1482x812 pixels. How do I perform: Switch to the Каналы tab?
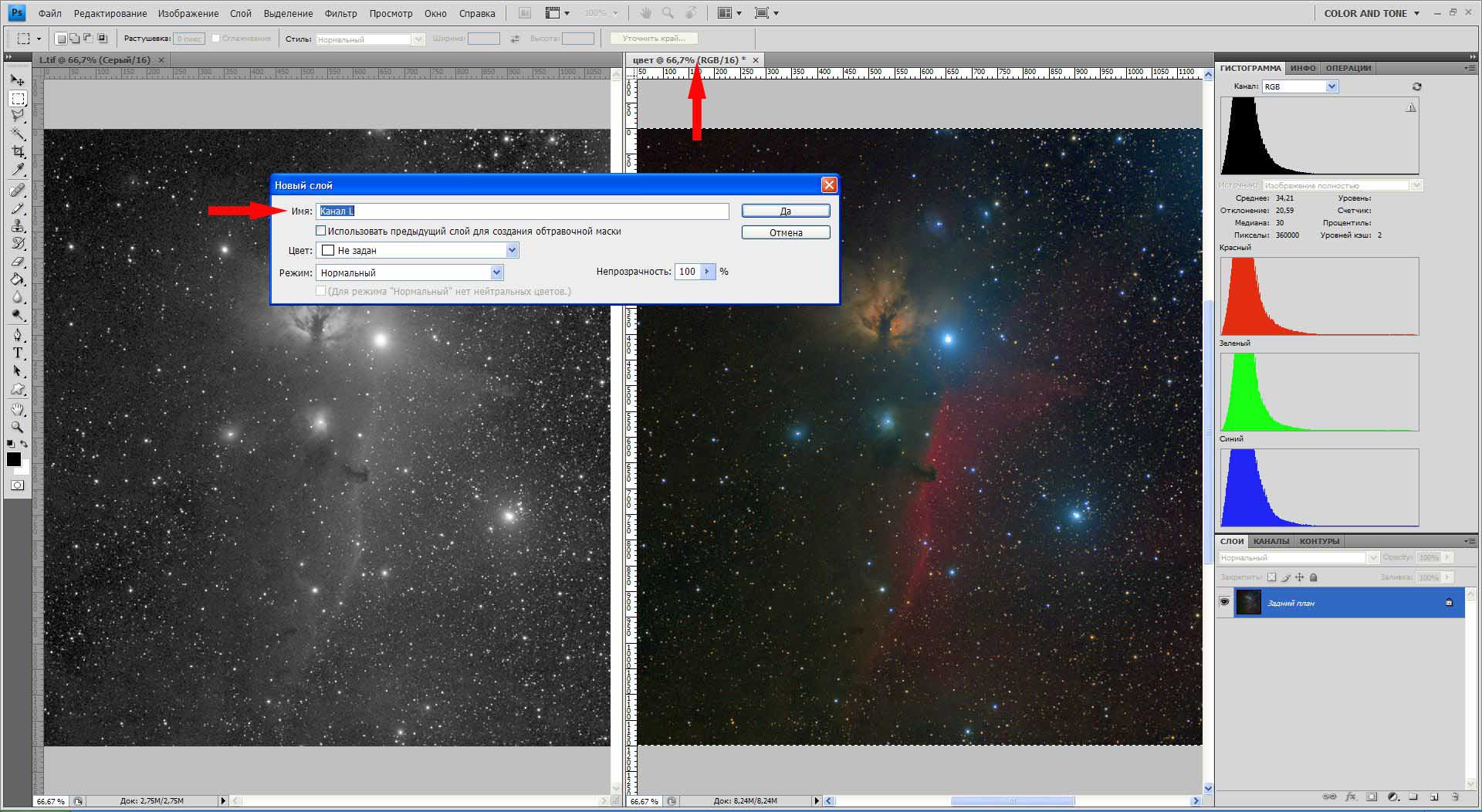coord(1271,541)
